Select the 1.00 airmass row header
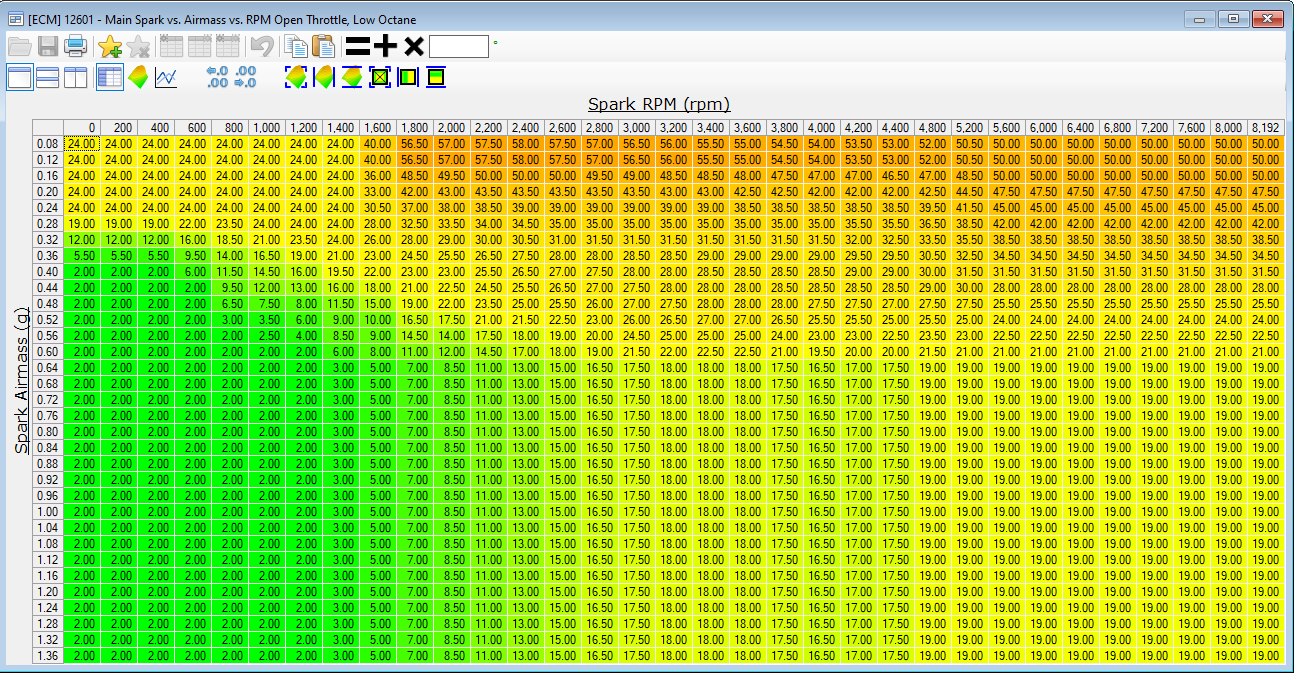Screen dimensions: 1294x674 [48, 511]
